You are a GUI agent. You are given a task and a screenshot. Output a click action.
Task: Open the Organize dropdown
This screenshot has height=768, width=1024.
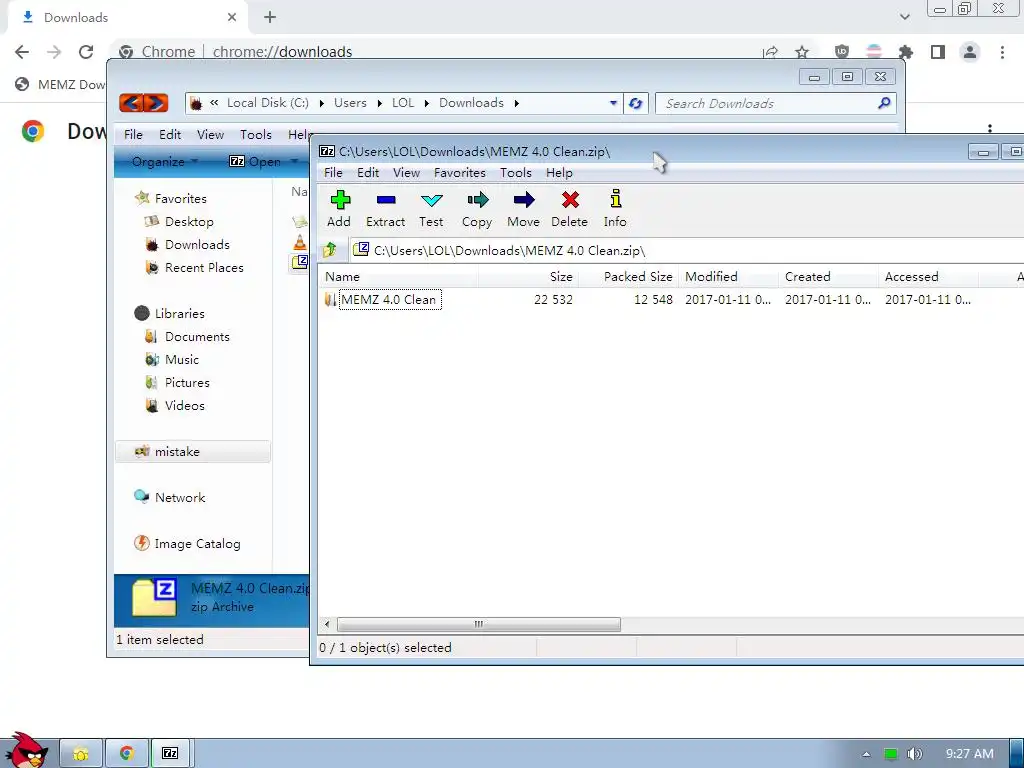coord(165,161)
